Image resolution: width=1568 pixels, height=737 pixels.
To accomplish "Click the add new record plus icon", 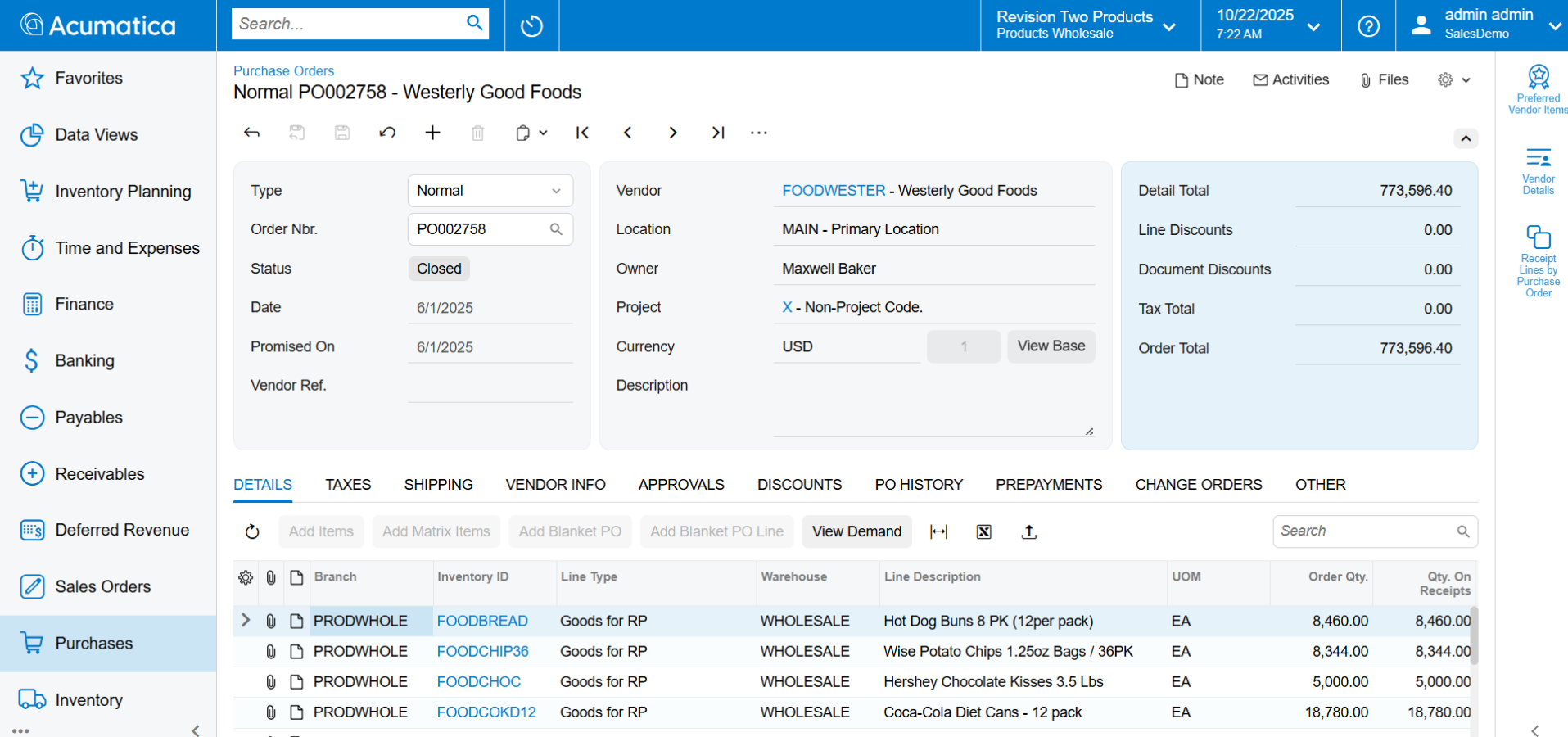I will pos(432,133).
